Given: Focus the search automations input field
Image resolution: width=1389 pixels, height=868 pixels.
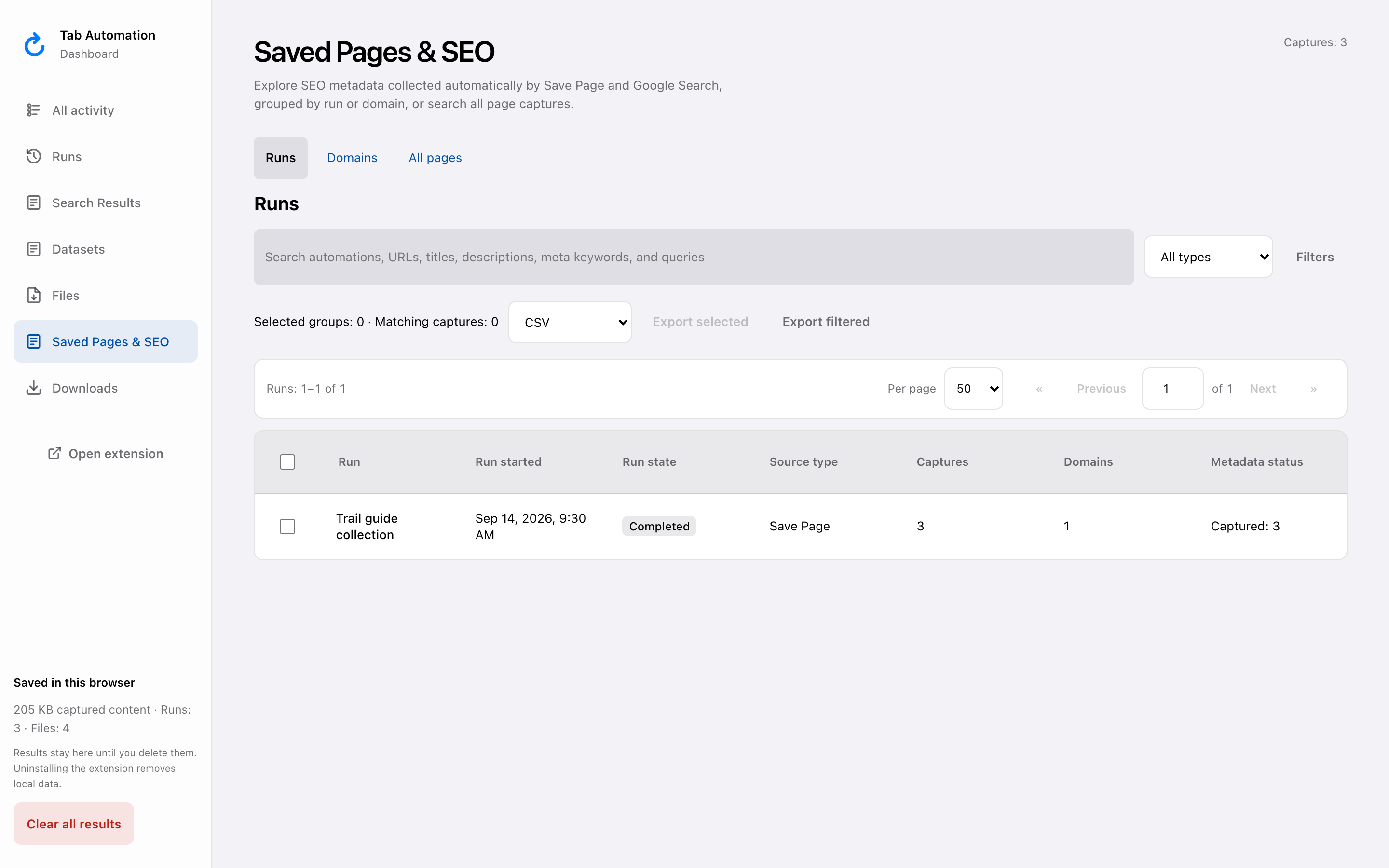Looking at the screenshot, I should (694, 257).
